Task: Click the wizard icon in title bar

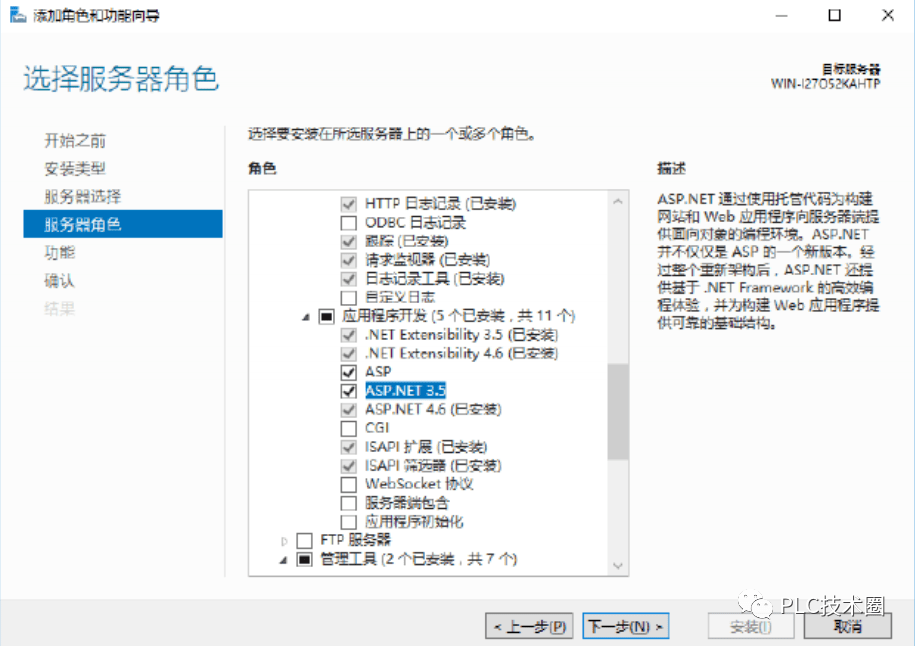Action: 18,15
